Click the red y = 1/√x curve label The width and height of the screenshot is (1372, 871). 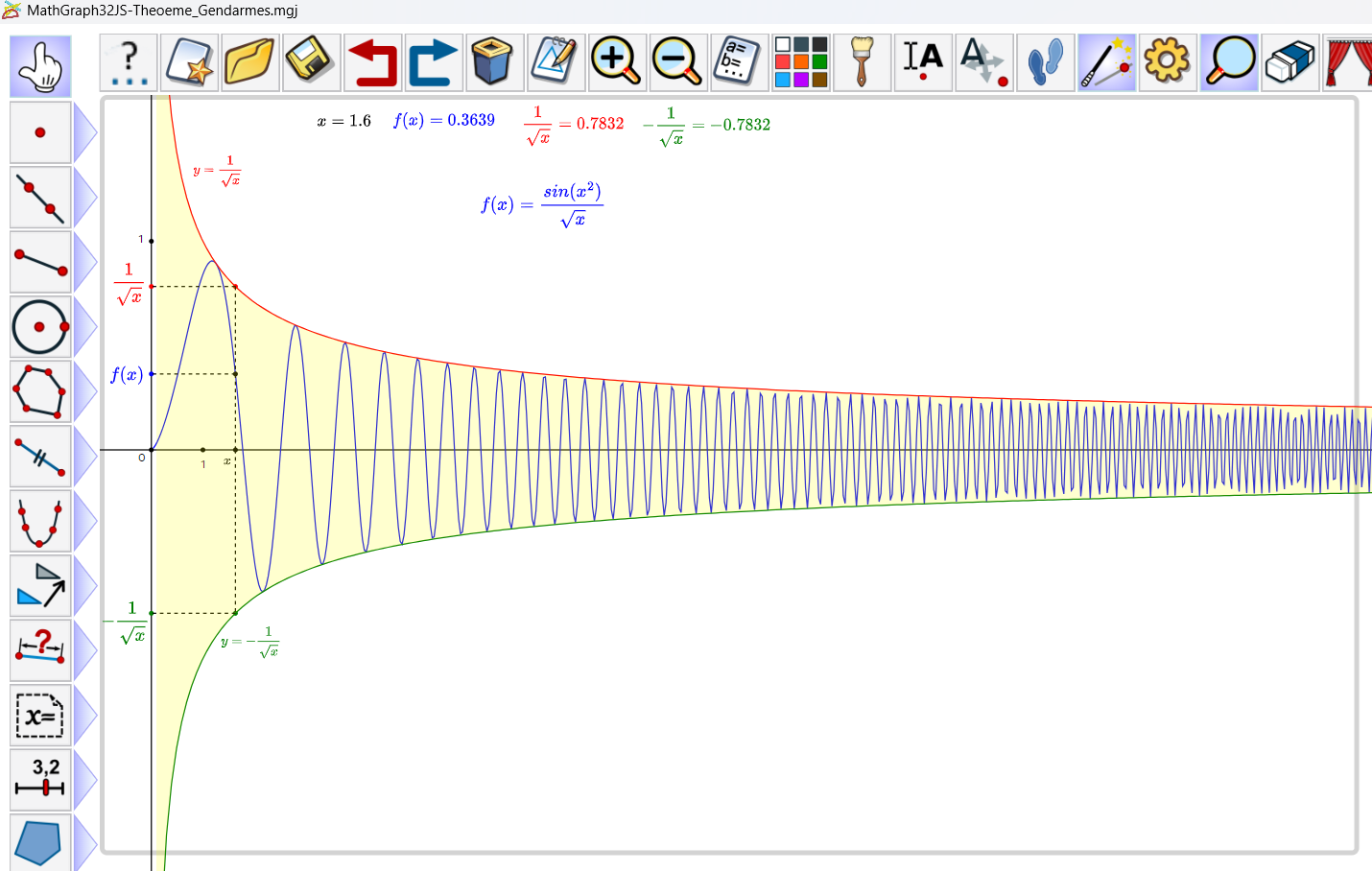click(x=217, y=171)
